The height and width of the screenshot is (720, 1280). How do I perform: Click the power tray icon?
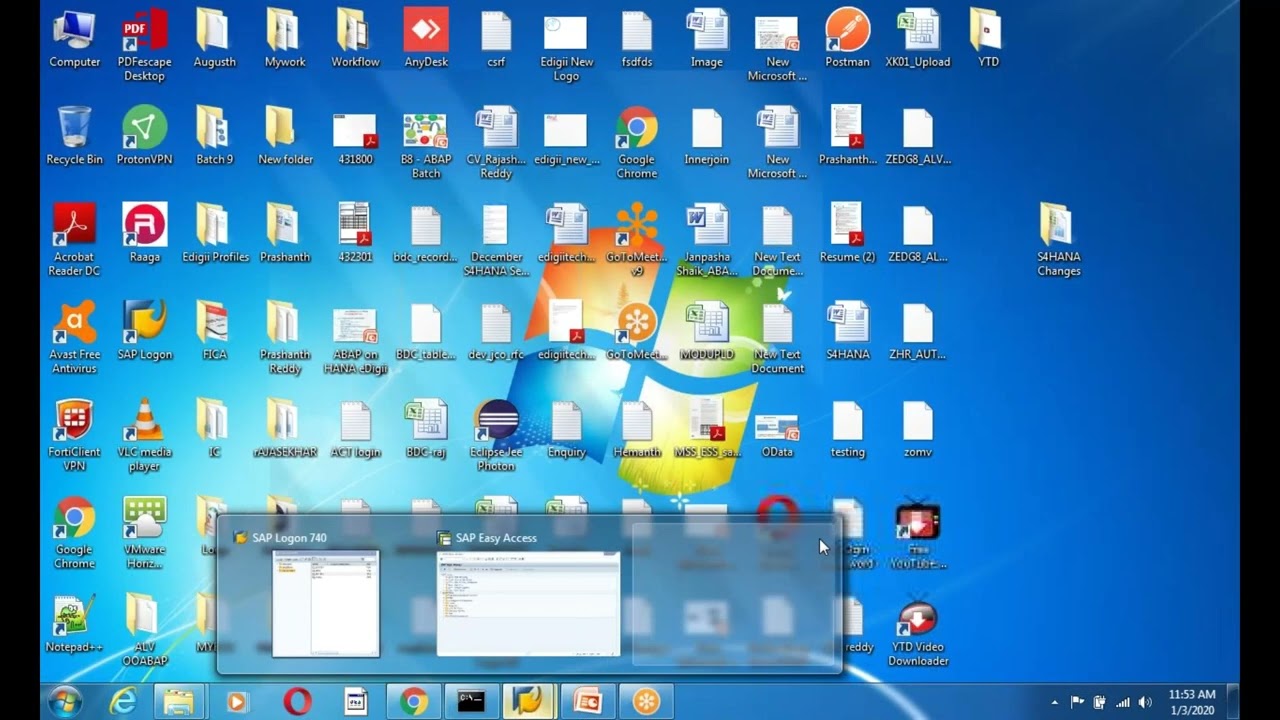(x=1100, y=702)
